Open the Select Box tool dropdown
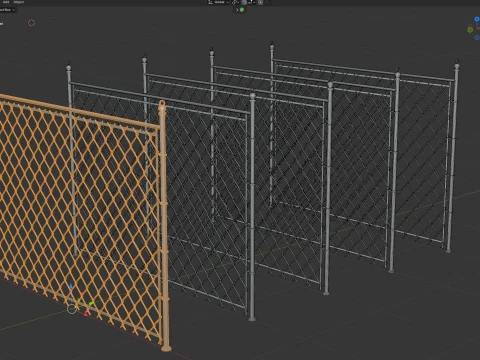Image resolution: width=480 pixels, height=360 pixels. tap(7, 10)
